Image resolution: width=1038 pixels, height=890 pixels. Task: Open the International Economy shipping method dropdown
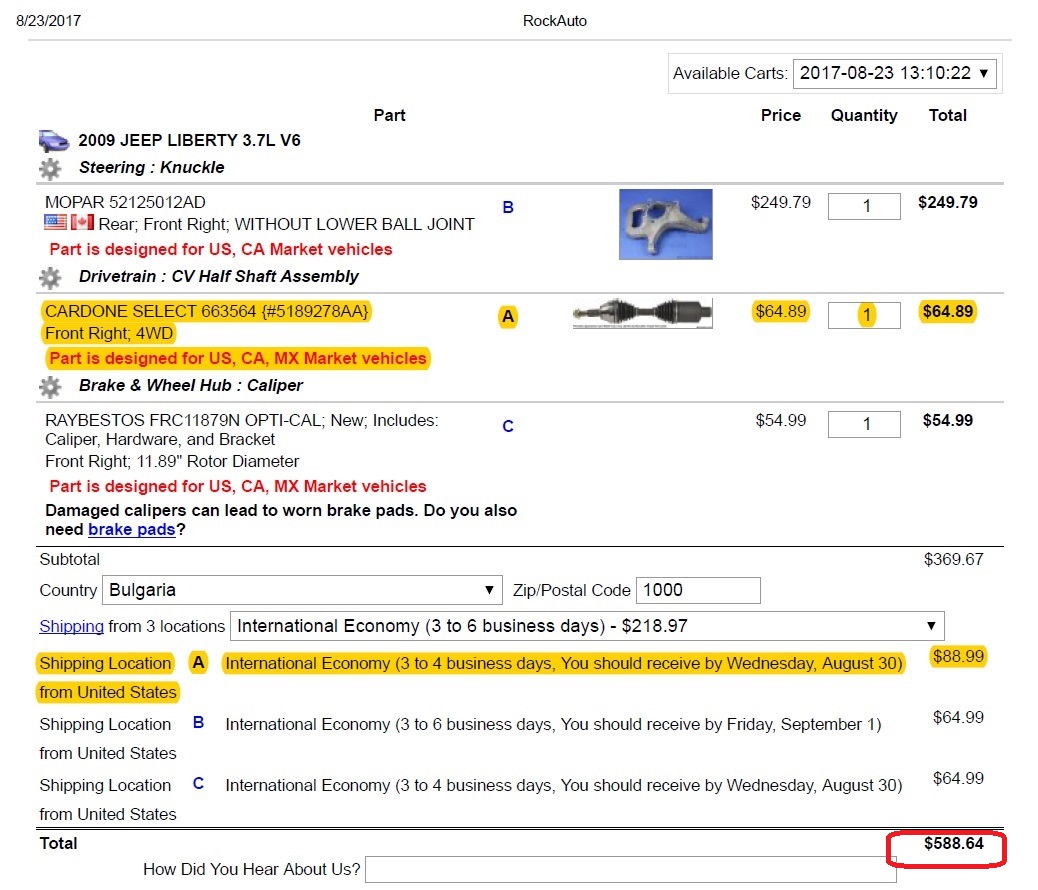coord(587,627)
